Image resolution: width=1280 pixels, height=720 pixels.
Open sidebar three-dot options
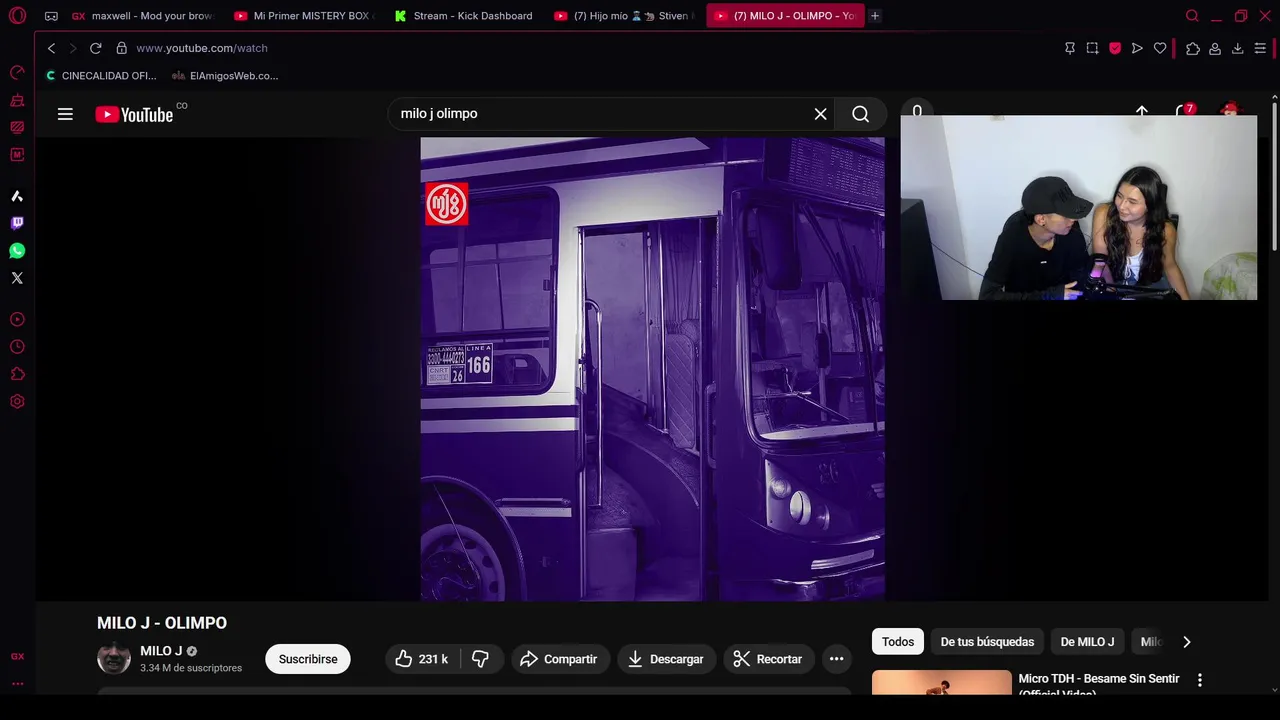coord(17,684)
